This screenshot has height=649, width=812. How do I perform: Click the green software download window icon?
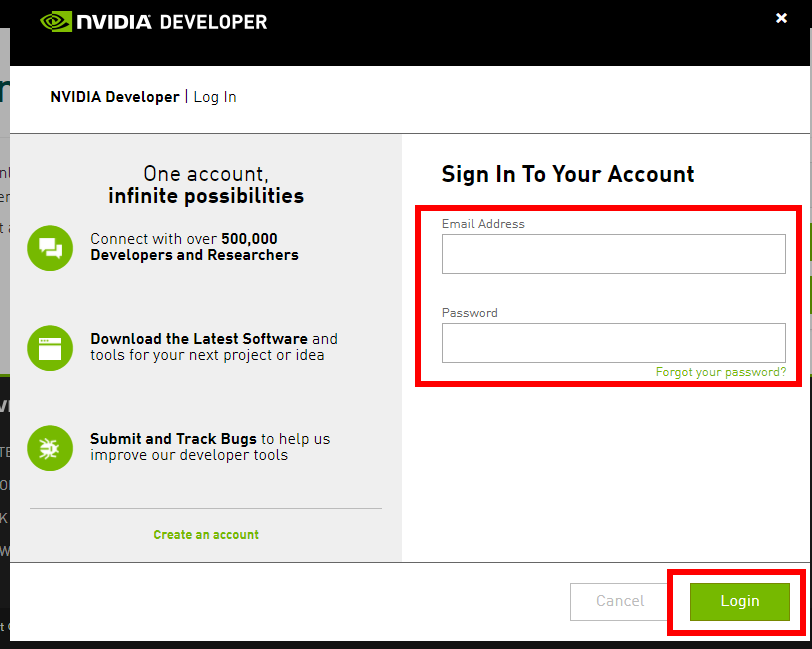[x=50, y=348]
